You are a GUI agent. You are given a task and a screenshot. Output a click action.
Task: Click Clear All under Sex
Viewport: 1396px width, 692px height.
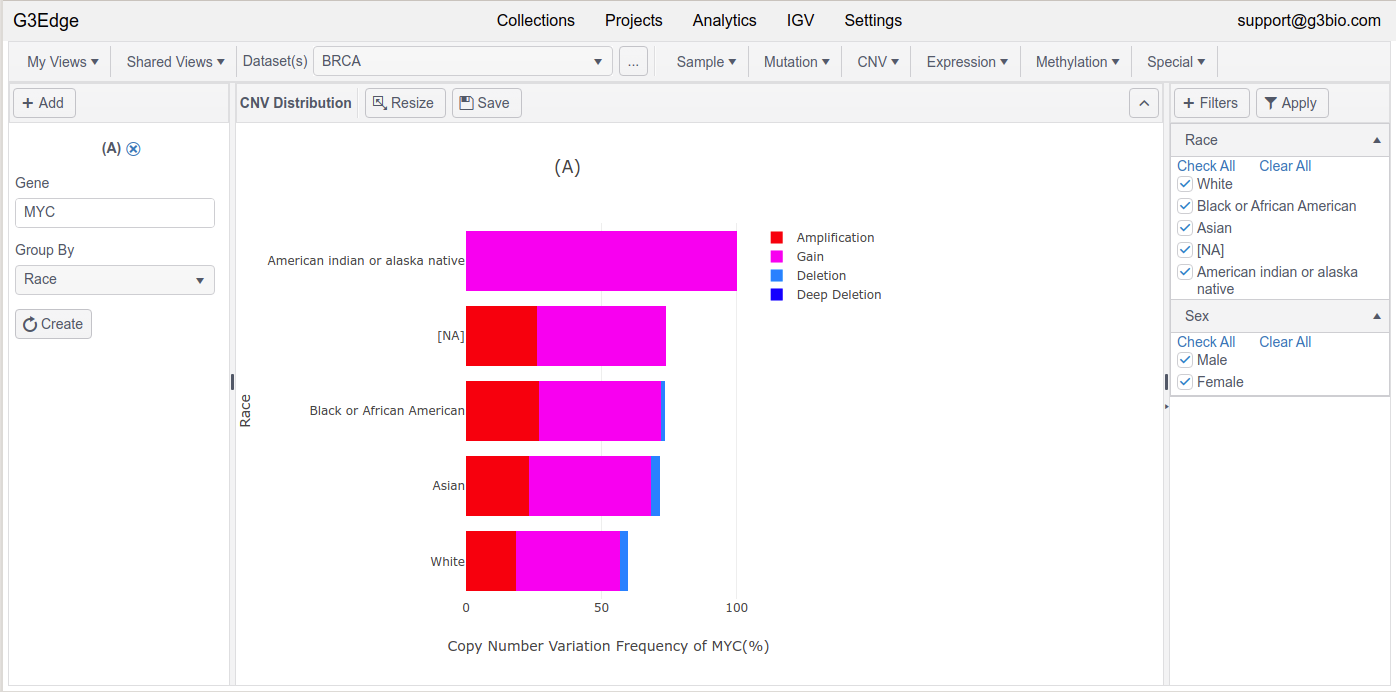click(x=1285, y=342)
